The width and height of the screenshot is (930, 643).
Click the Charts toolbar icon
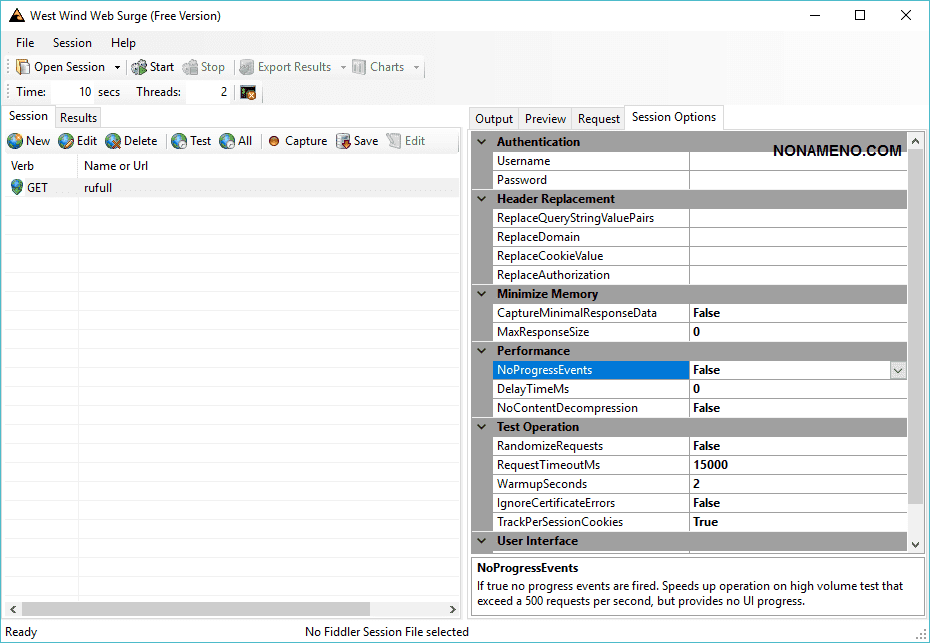click(359, 67)
